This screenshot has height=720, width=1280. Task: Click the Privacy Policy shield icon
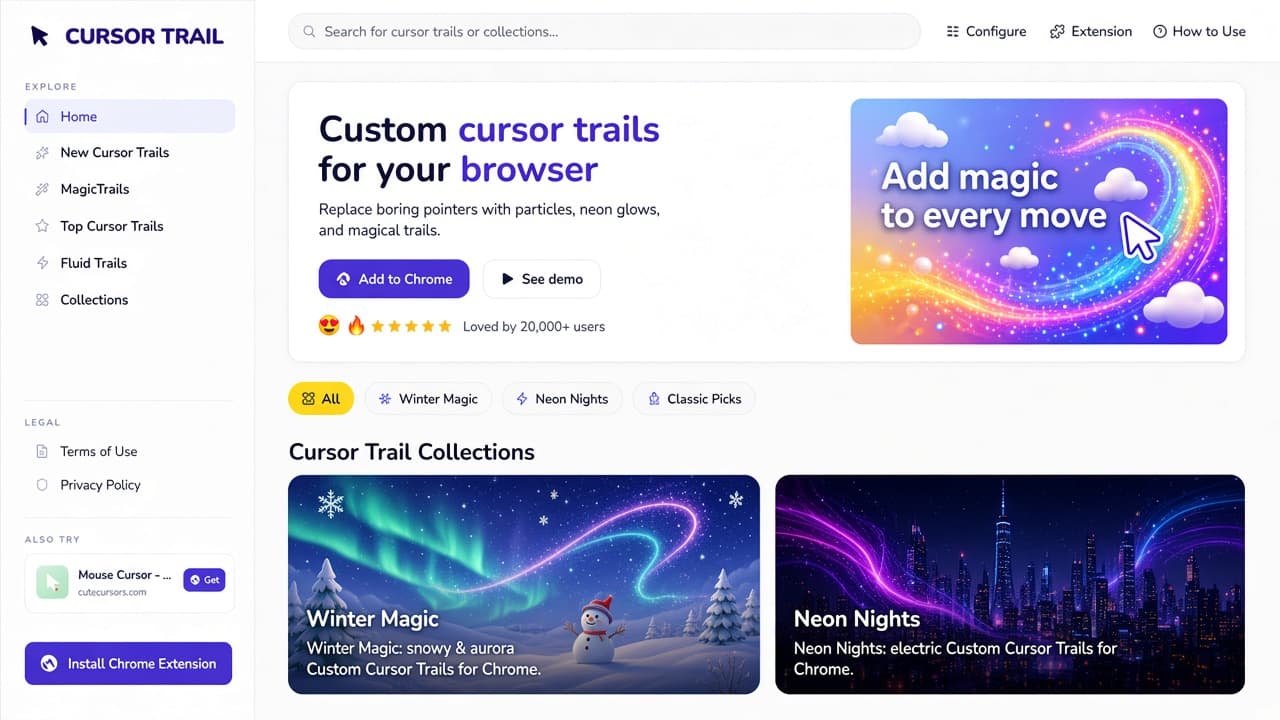pos(42,485)
